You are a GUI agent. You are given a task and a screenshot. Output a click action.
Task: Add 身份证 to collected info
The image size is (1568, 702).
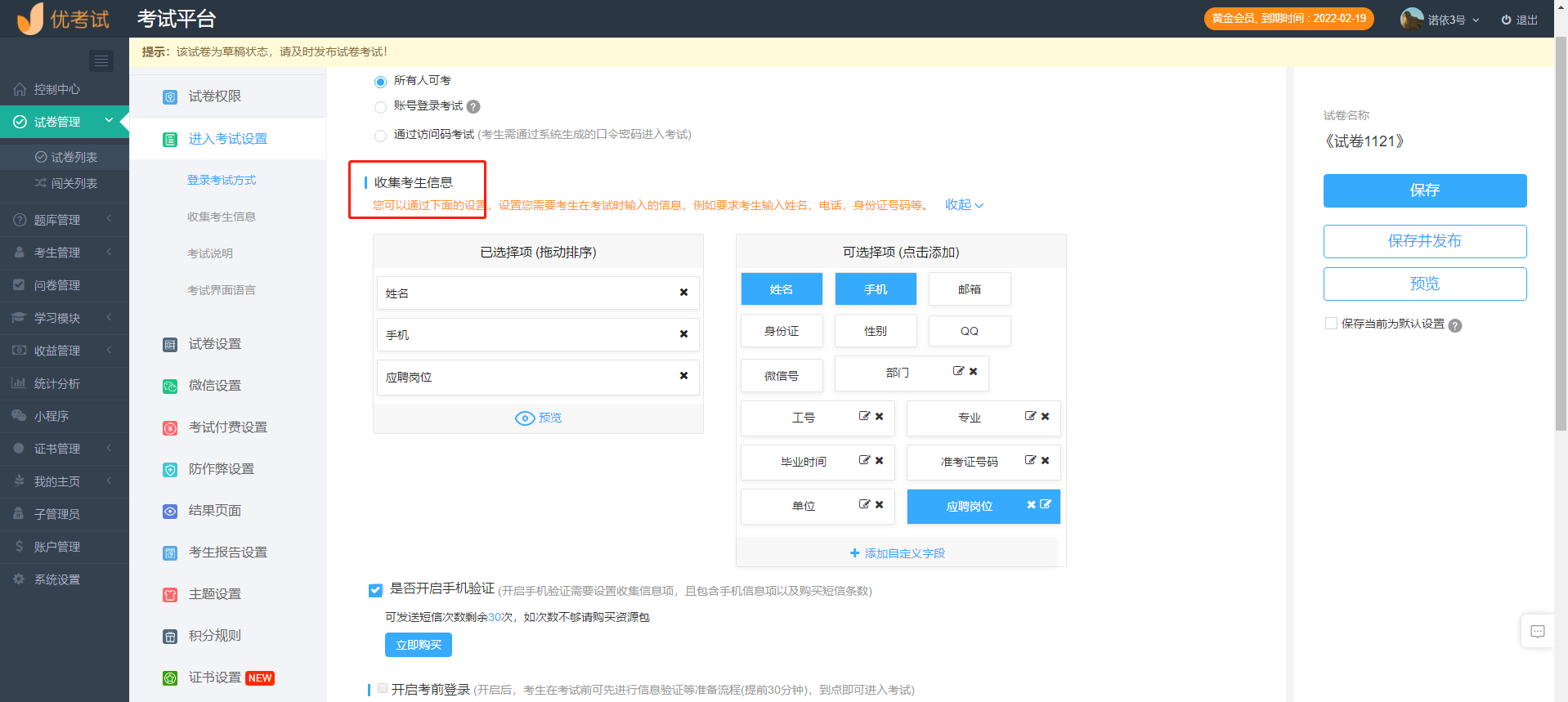tap(782, 331)
